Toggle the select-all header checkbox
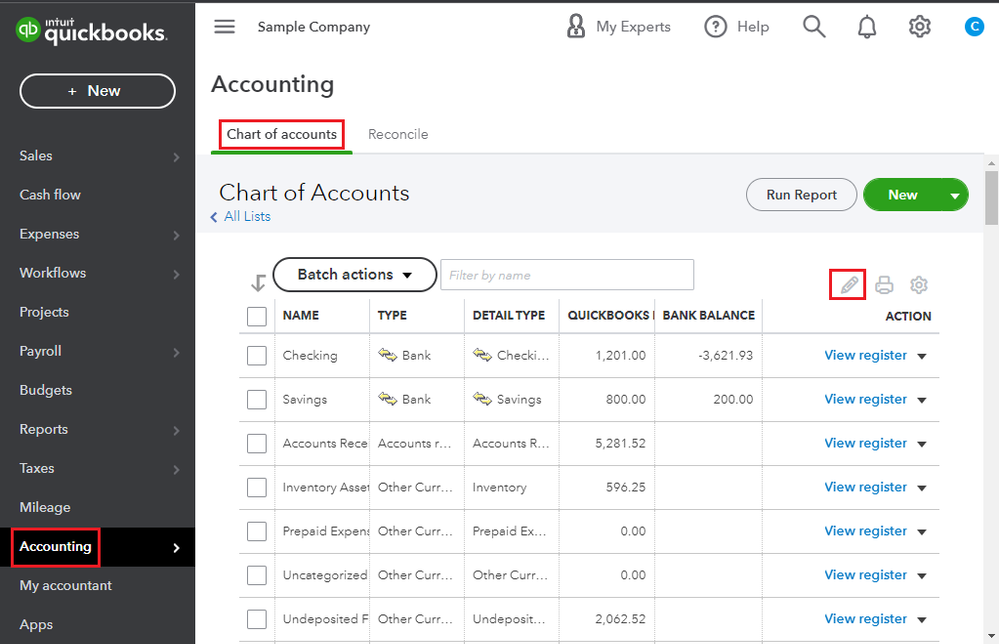The image size is (999, 644). (x=257, y=316)
